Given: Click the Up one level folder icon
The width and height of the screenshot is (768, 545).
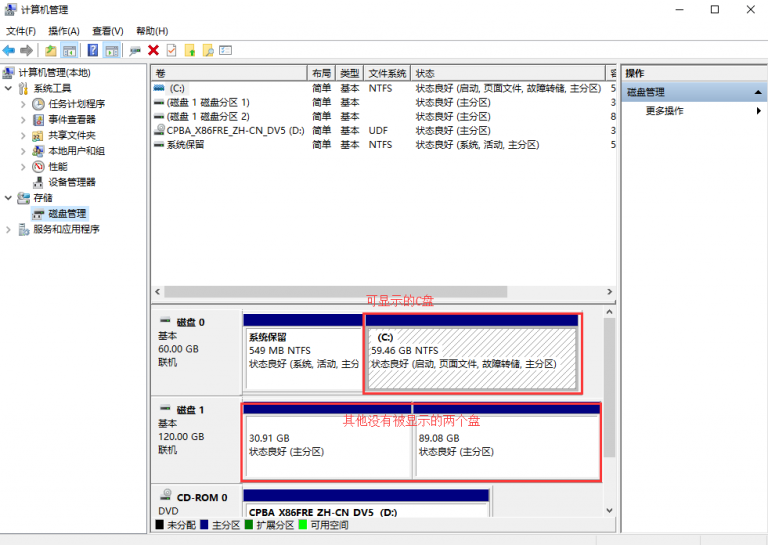Looking at the screenshot, I should [51, 50].
